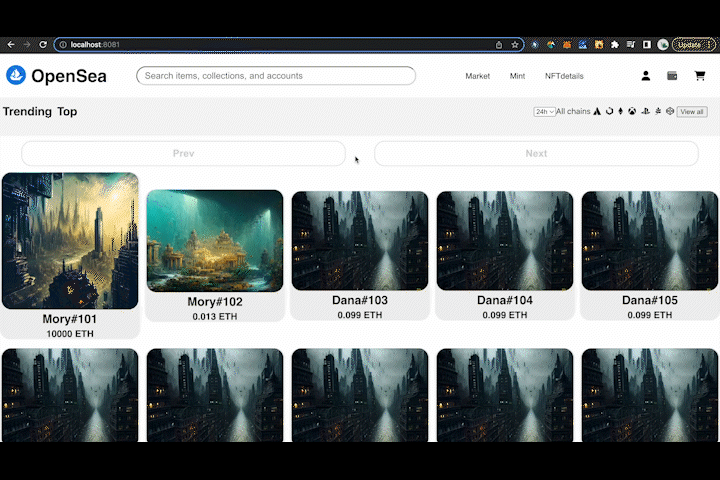Open the NFTdetails nav link

coord(564,76)
